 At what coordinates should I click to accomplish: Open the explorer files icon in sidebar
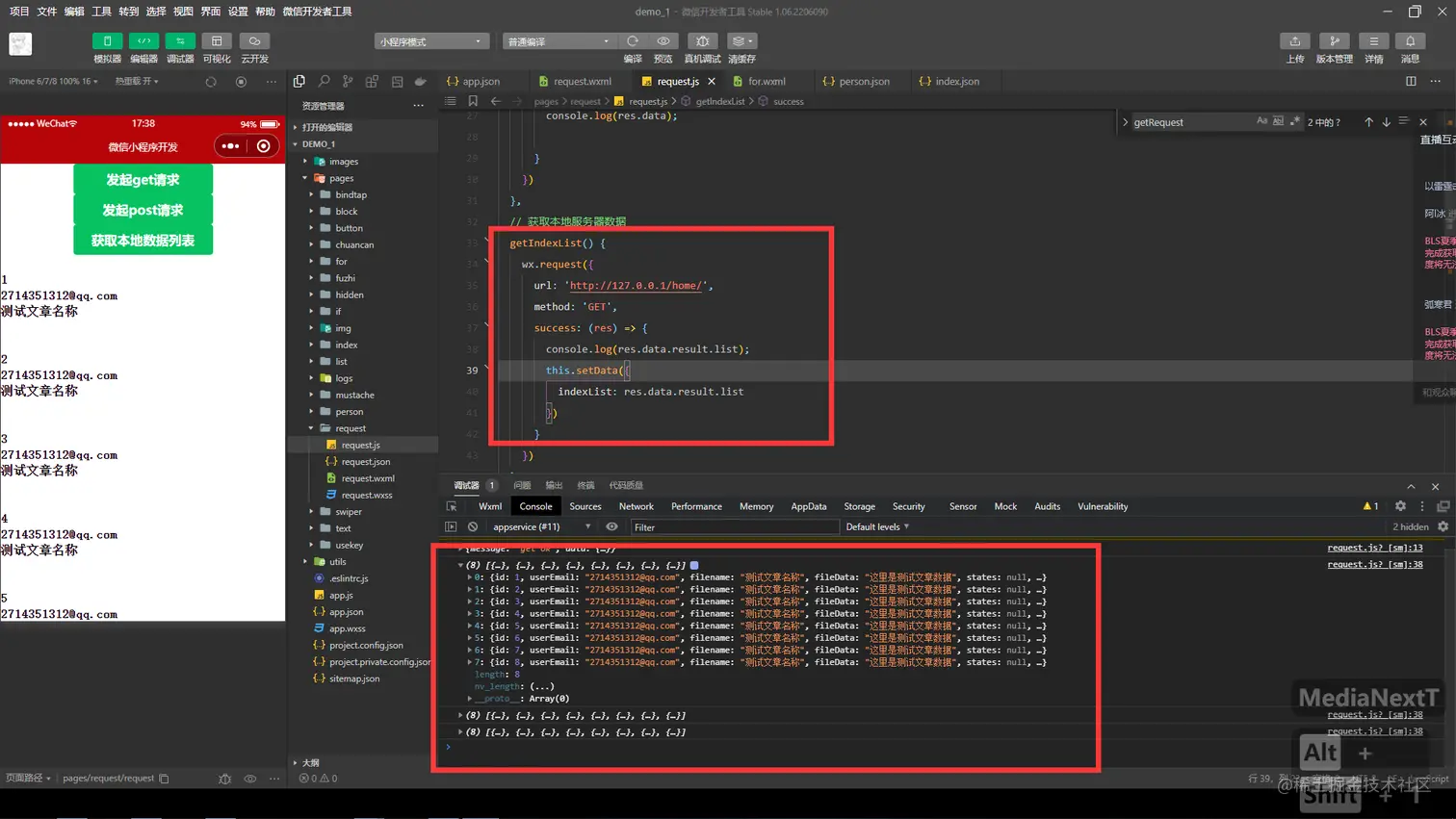click(299, 82)
